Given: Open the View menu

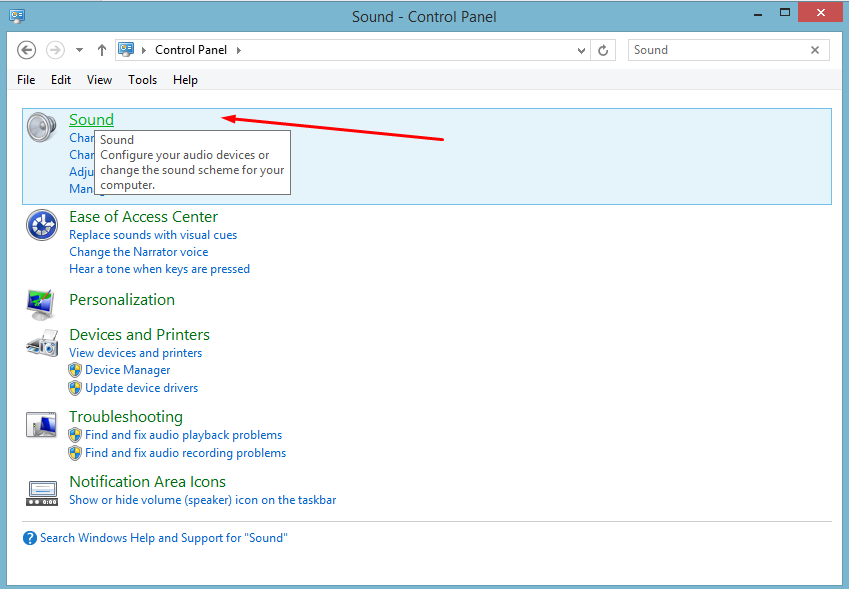Looking at the screenshot, I should (x=99, y=79).
